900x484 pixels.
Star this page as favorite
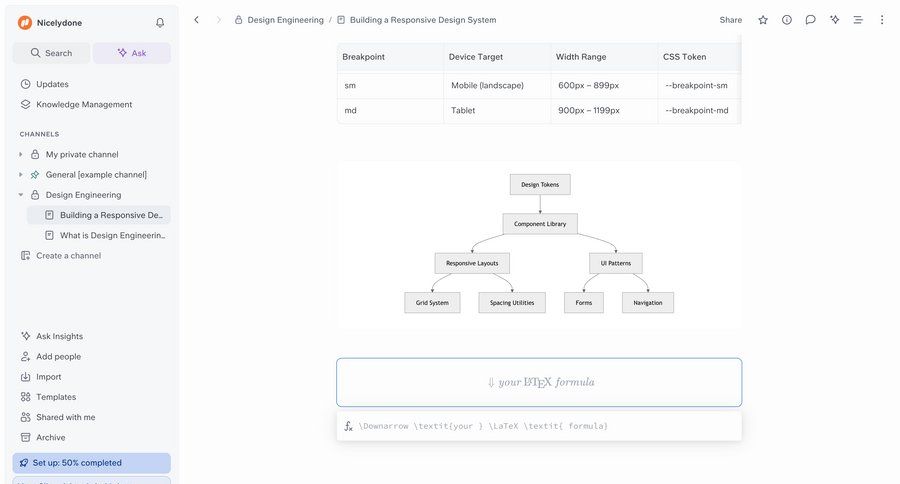[763, 20]
